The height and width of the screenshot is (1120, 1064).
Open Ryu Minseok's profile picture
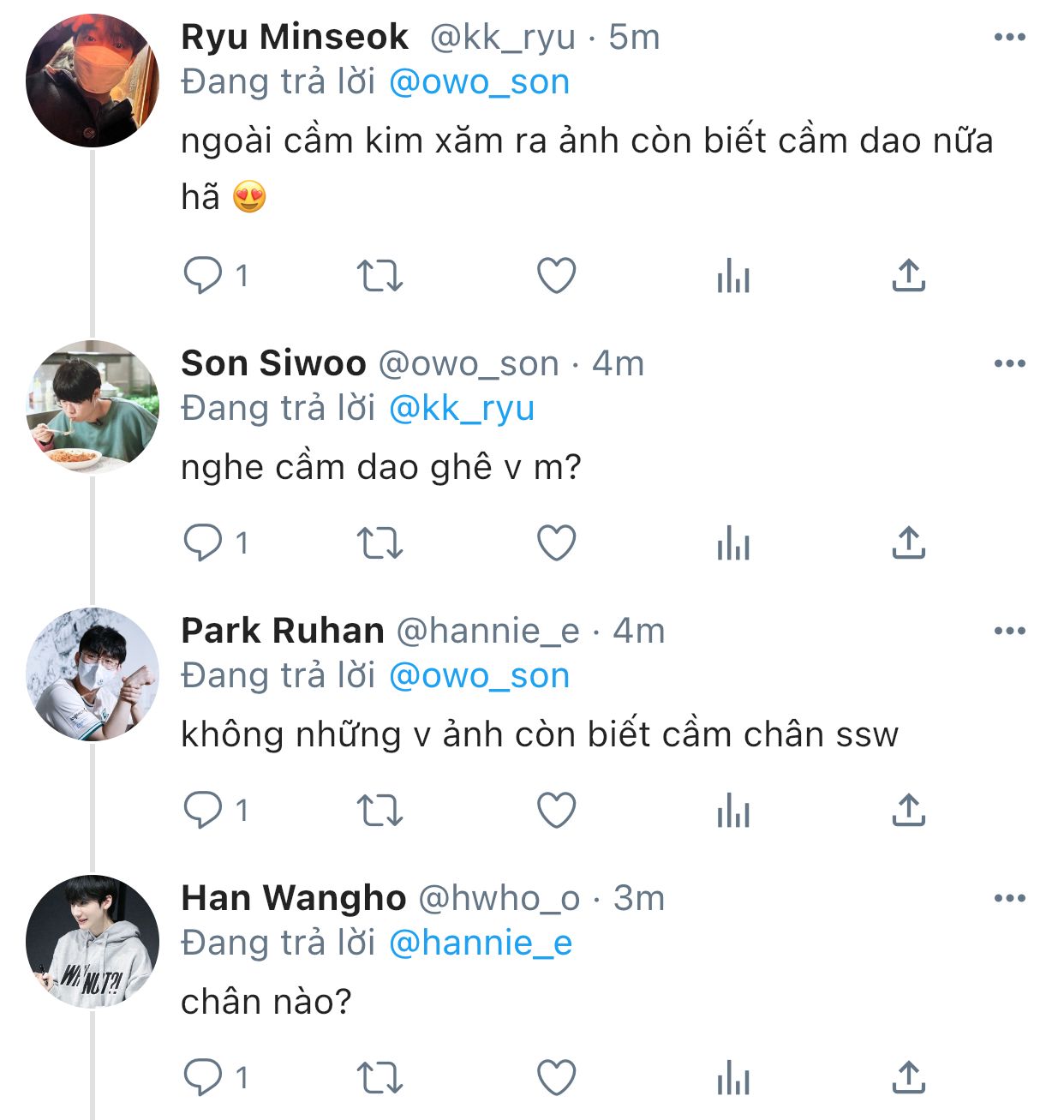(93, 81)
